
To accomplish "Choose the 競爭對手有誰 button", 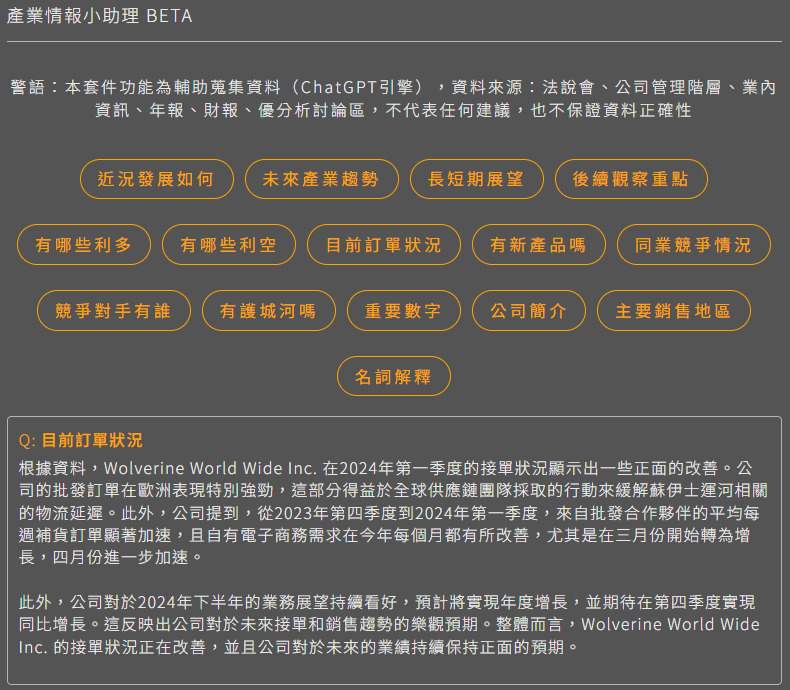I will (114, 311).
